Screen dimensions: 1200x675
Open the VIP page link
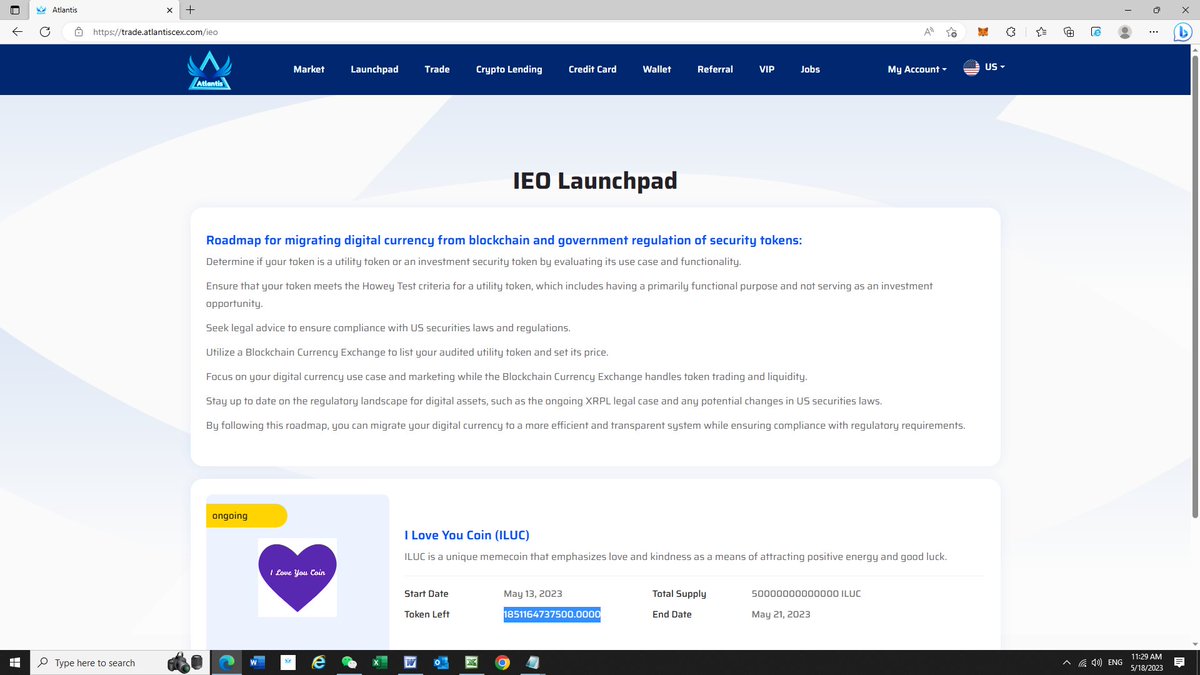pos(767,69)
